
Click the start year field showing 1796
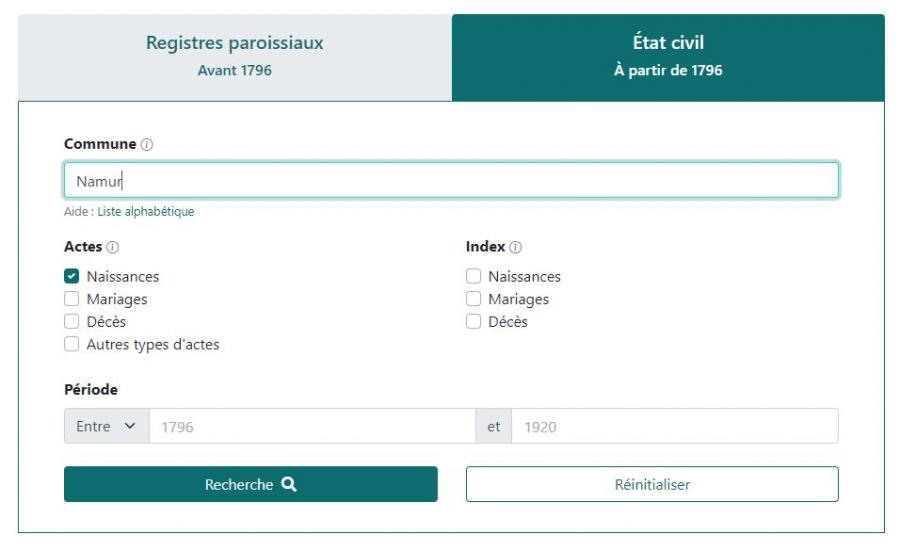coord(312,426)
